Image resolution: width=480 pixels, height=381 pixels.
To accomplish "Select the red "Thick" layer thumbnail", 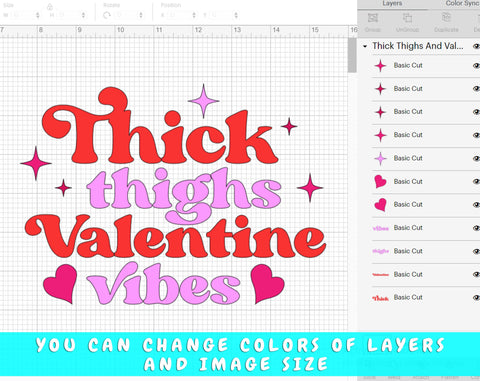I will coord(380,298).
